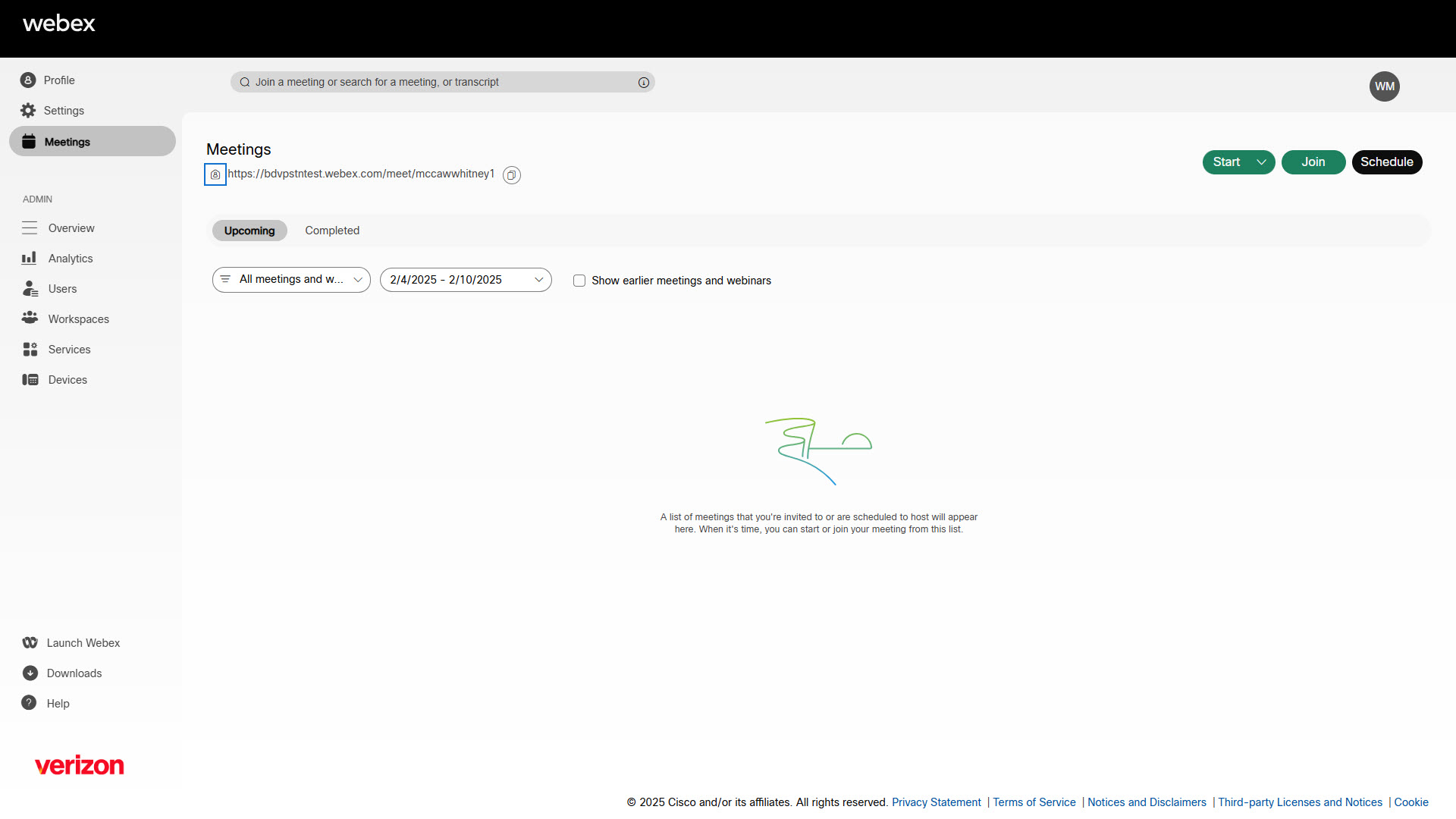
Task: Click the Devices label under Admin
Action: [x=67, y=380]
